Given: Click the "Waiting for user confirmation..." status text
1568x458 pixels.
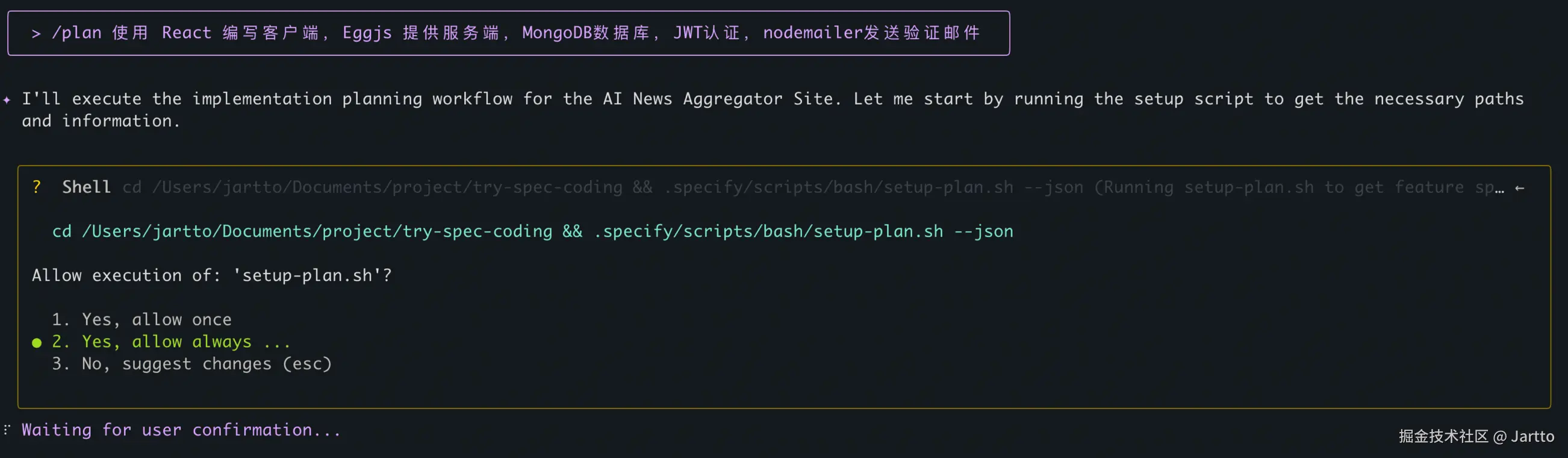Looking at the screenshot, I should point(181,430).
